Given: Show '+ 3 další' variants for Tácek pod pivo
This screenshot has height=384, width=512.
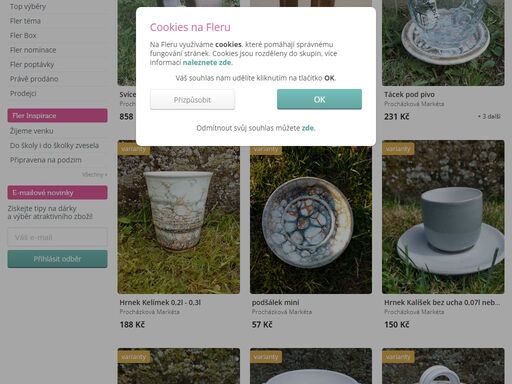Looking at the screenshot, I should pos(489,116).
